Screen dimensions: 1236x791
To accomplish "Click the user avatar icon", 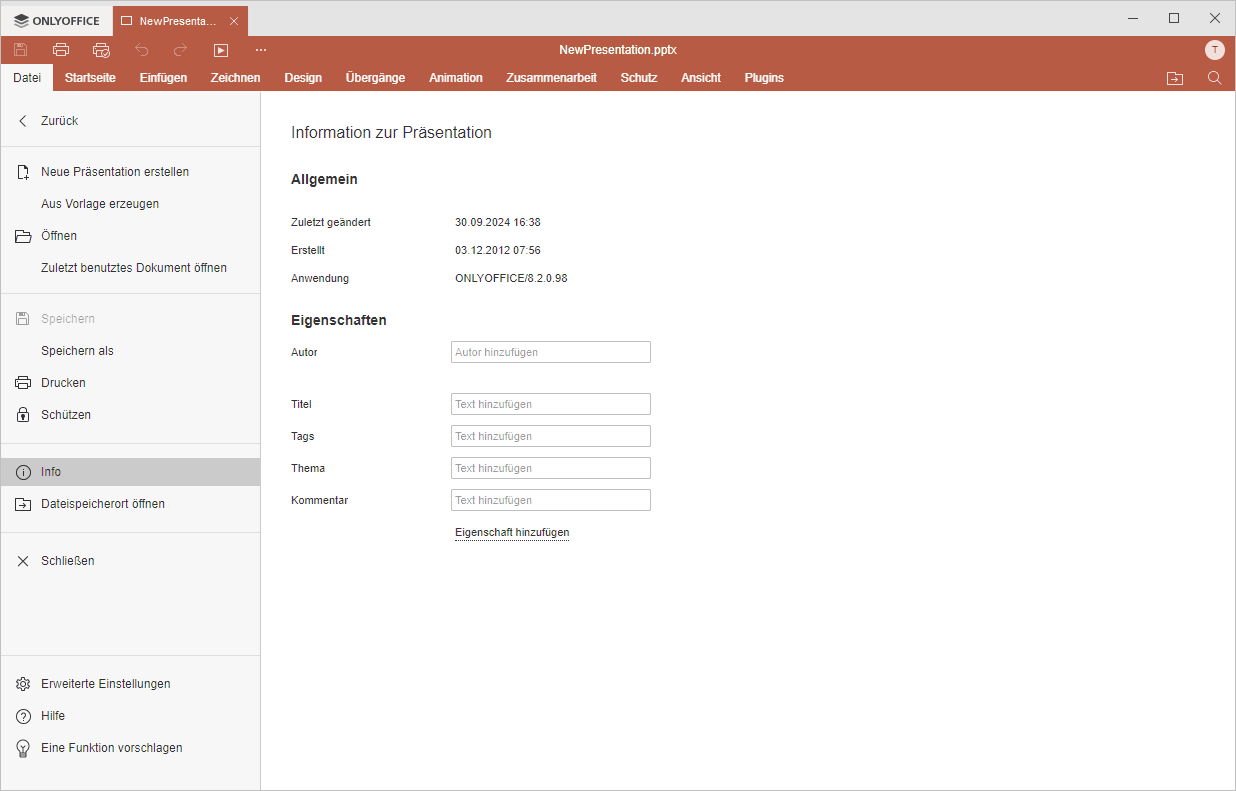I will coord(1214,50).
